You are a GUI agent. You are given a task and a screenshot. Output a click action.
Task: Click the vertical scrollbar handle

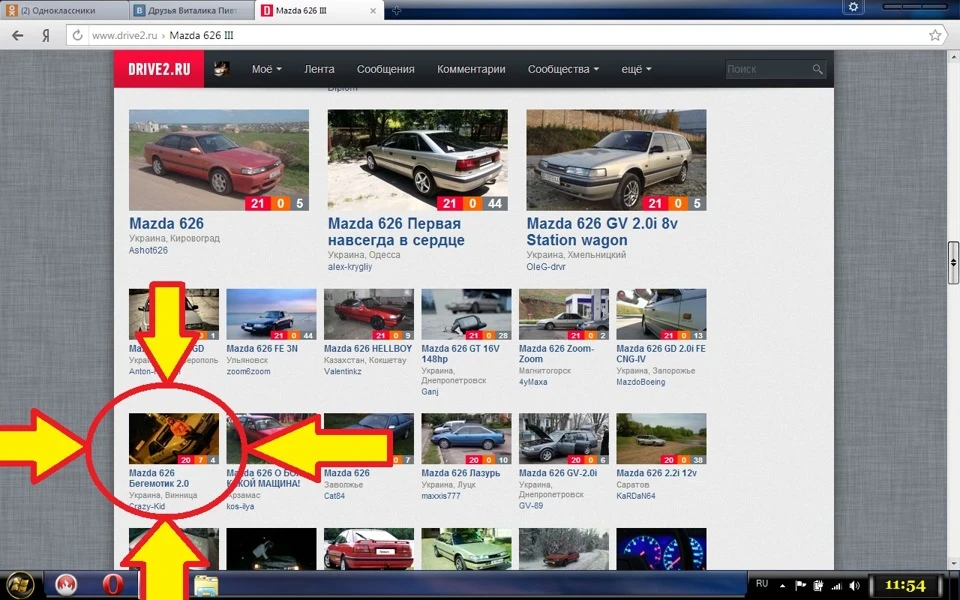[x=953, y=262]
